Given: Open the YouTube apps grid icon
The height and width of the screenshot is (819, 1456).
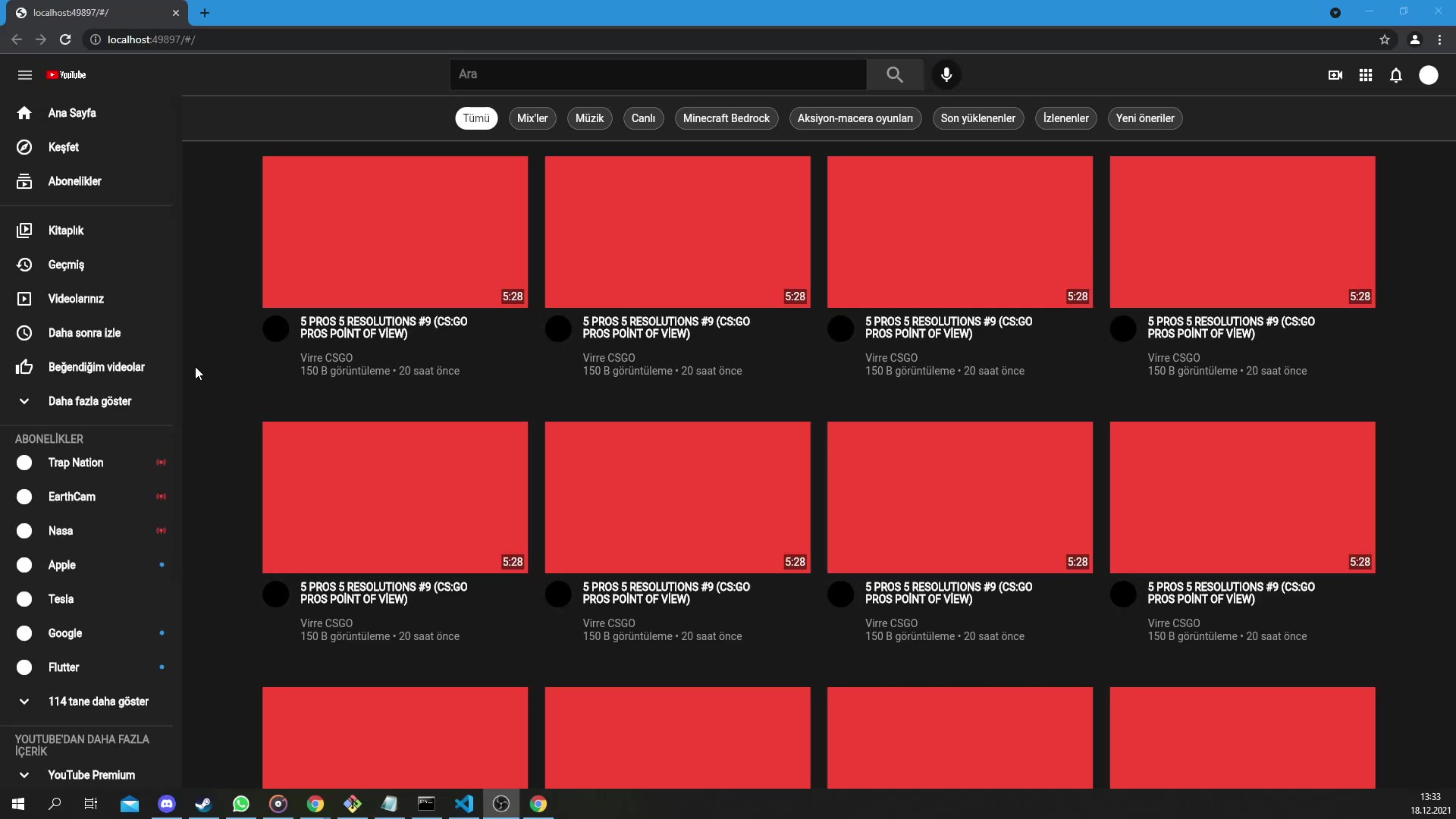Looking at the screenshot, I should [x=1365, y=75].
